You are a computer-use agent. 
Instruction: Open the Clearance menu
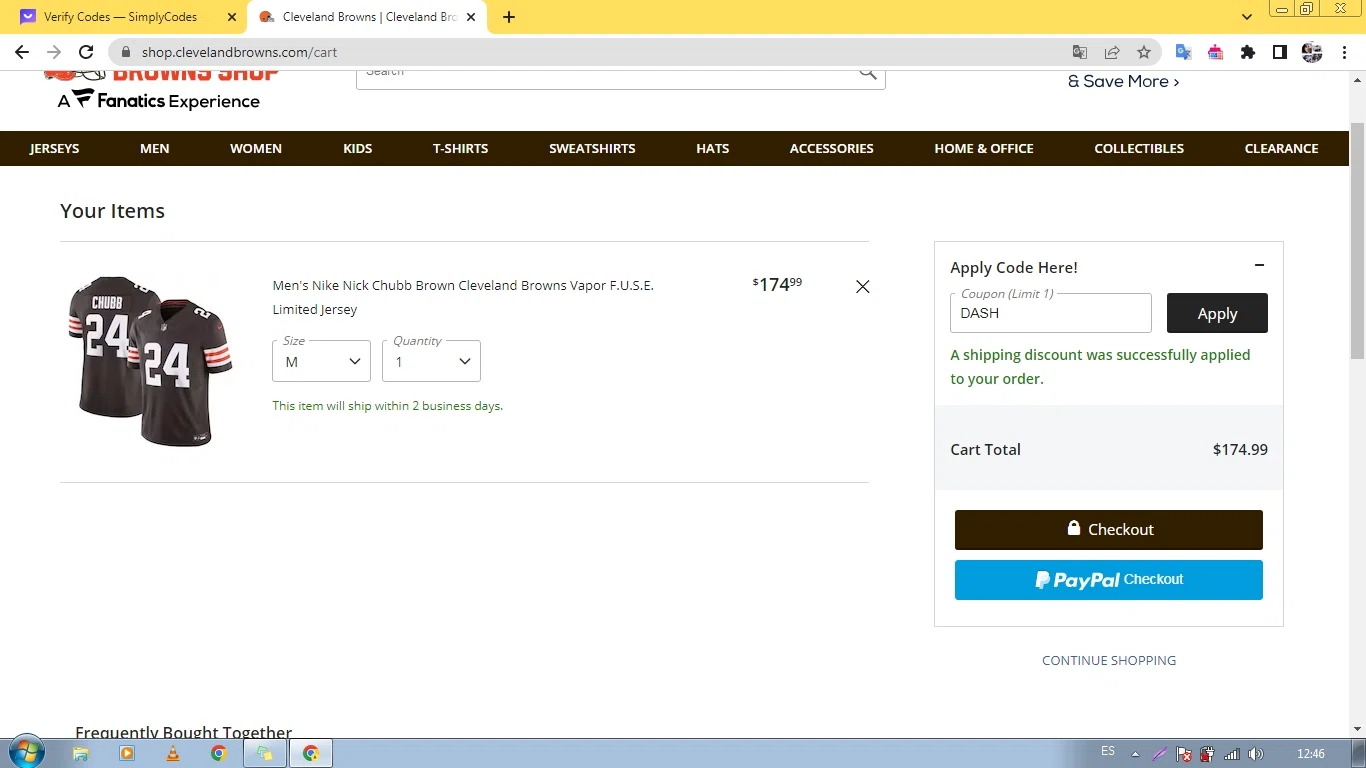pyautogui.click(x=1281, y=148)
